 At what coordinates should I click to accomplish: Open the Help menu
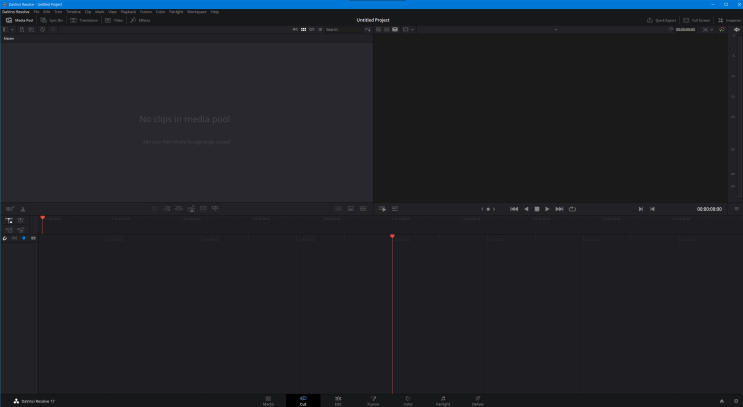click(215, 12)
